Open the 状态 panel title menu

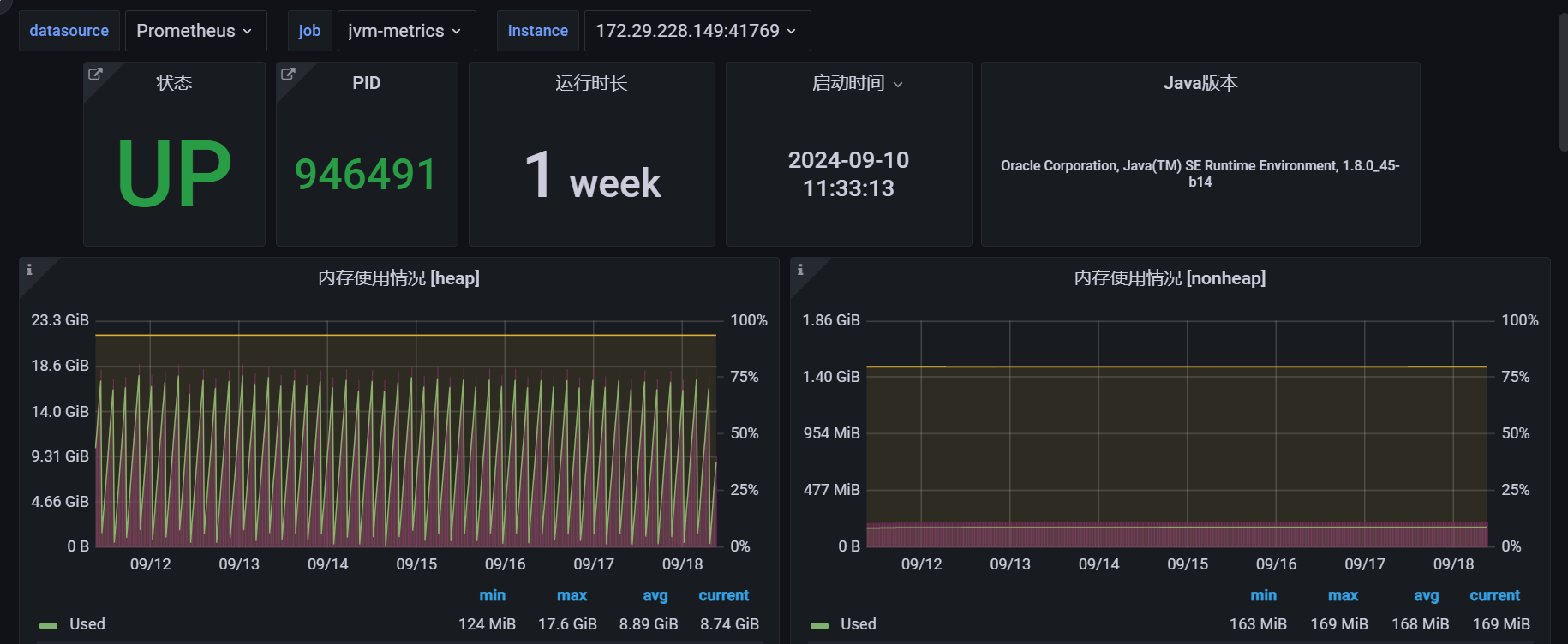pos(174,83)
